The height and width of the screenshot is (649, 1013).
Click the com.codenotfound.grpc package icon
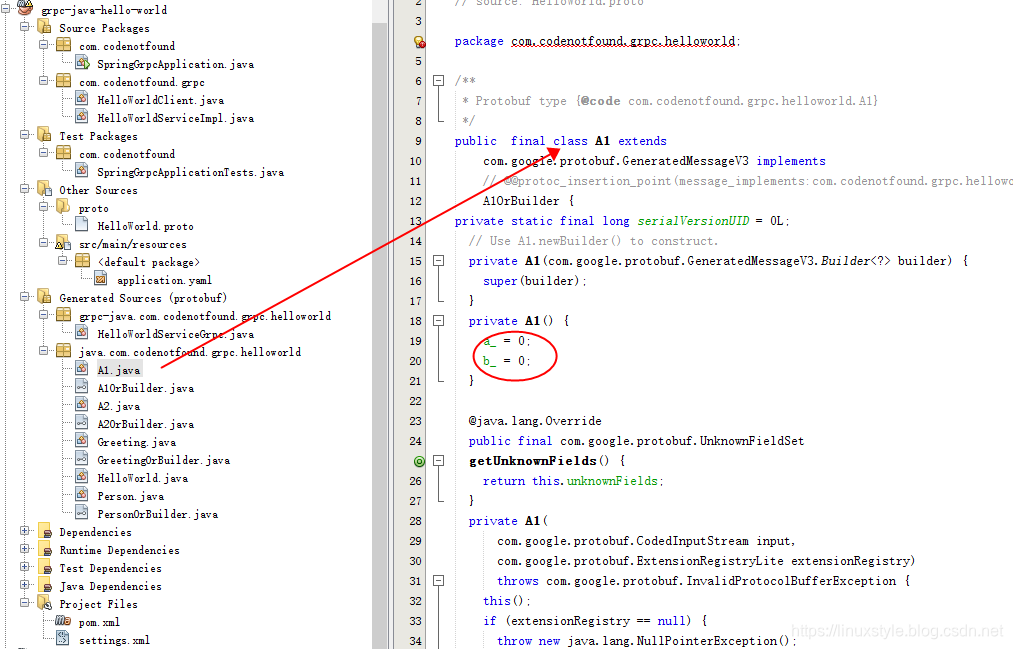[63, 81]
